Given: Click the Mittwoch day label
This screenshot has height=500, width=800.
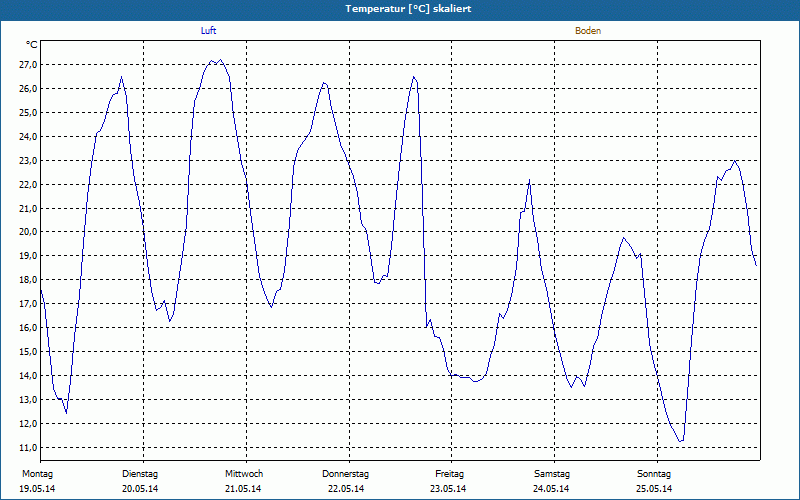Looking at the screenshot, I should 244,474.
